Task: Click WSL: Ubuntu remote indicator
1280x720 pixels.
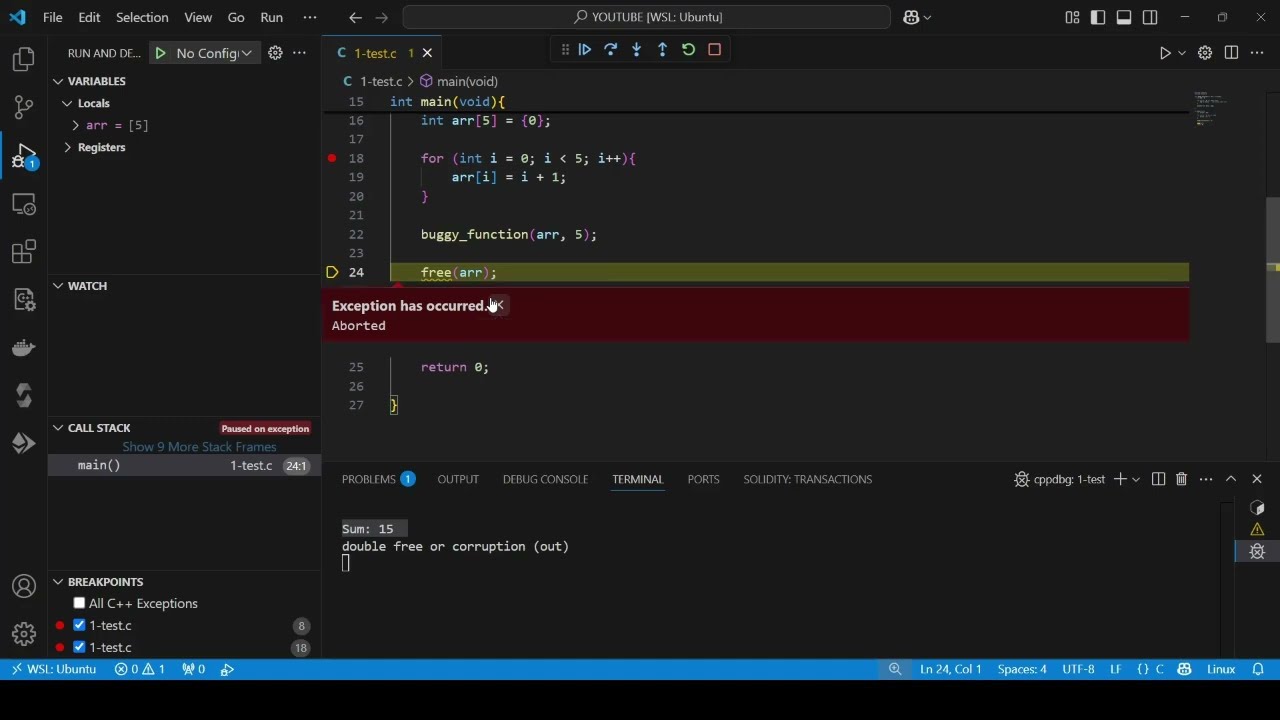Action: click(54, 669)
